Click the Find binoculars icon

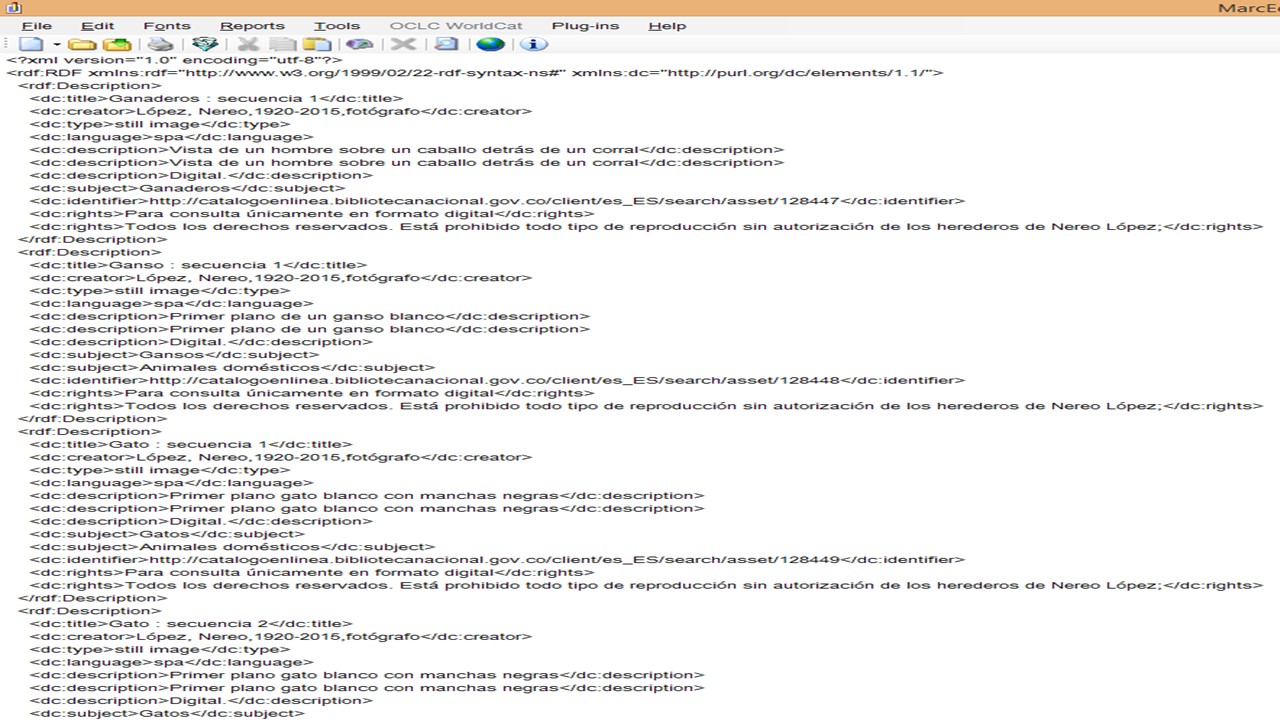(x=359, y=44)
